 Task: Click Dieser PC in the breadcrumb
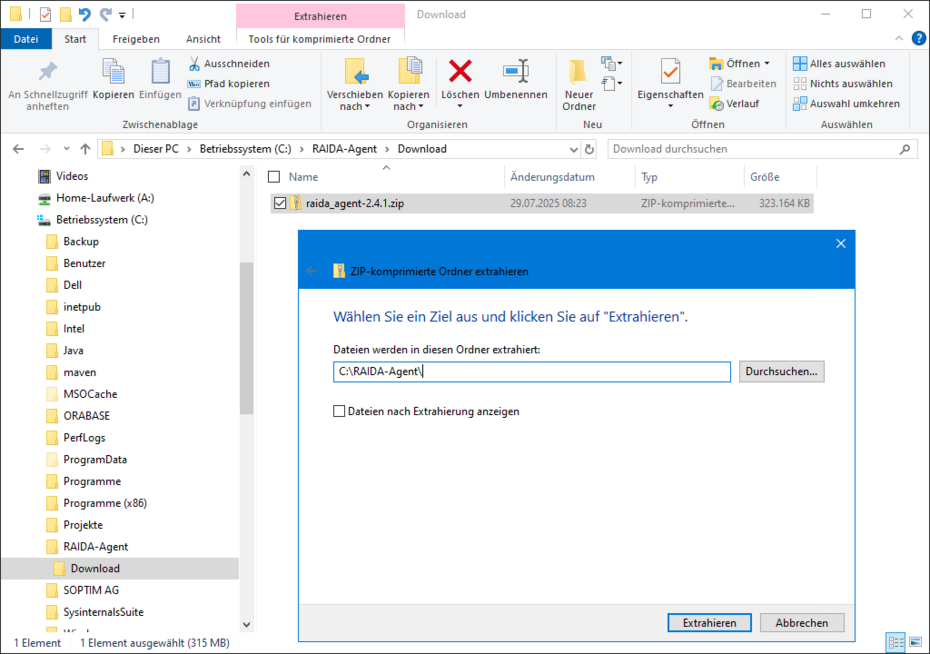[x=156, y=149]
